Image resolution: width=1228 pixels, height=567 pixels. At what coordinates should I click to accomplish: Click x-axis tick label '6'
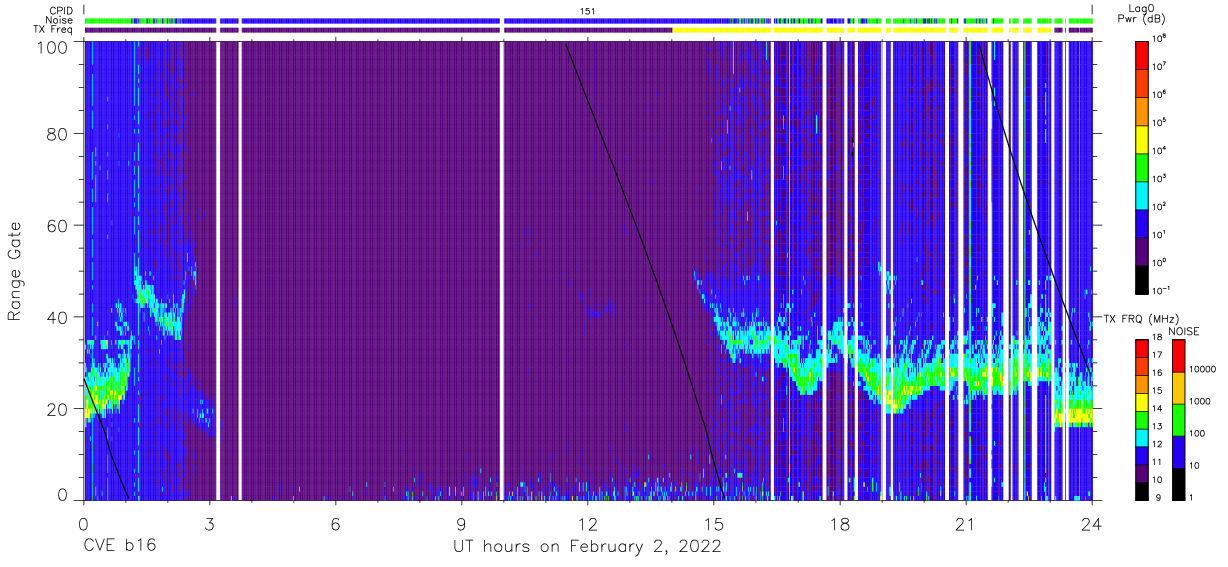click(336, 524)
